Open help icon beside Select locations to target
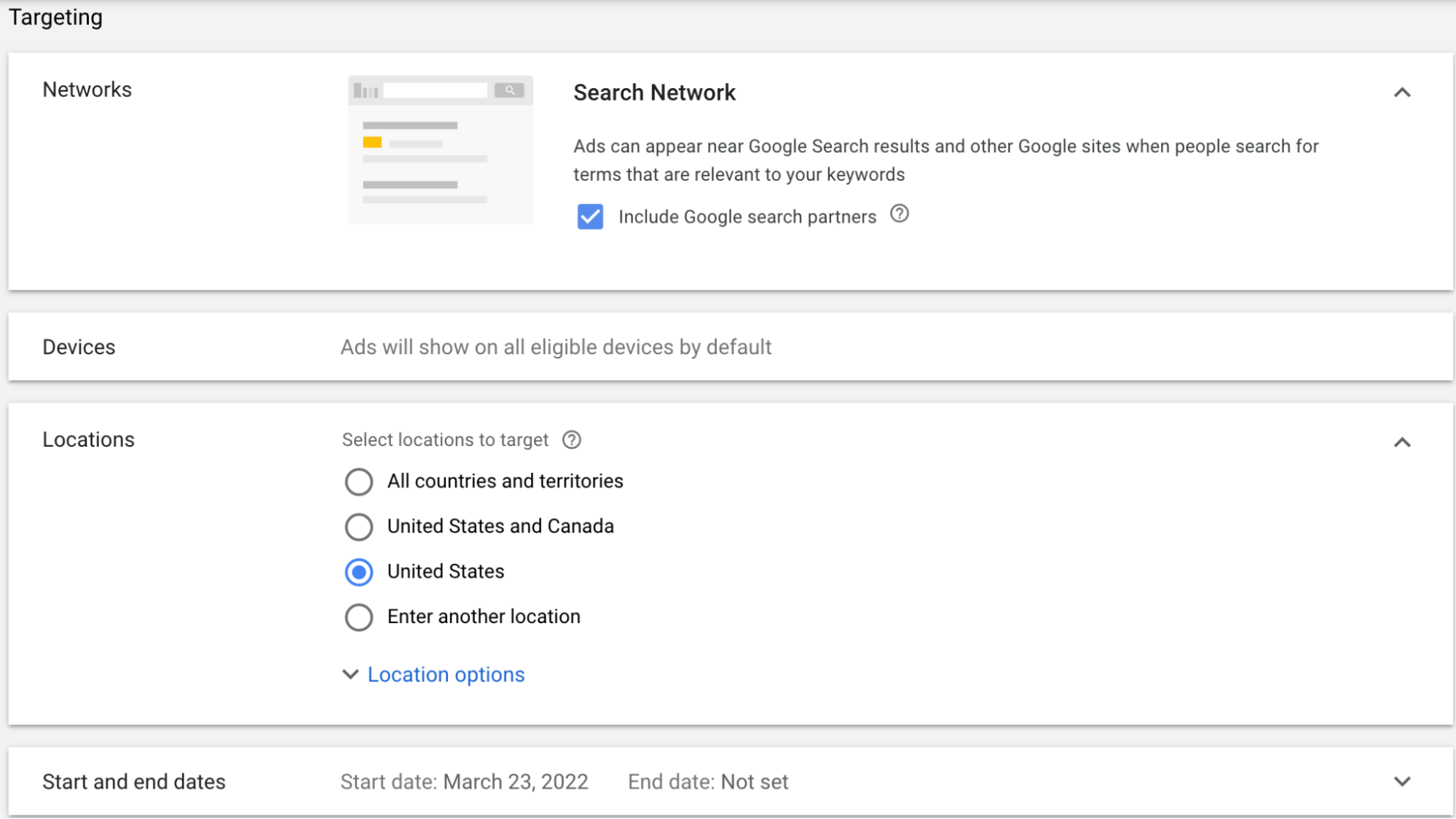 click(572, 440)
